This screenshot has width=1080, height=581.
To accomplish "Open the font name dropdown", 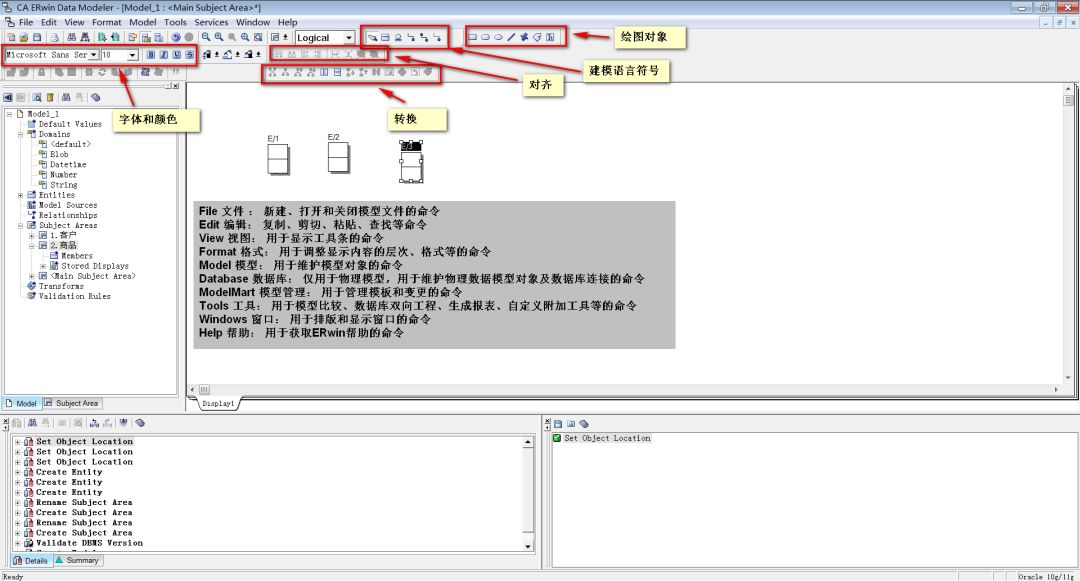I will click(93, 54).
